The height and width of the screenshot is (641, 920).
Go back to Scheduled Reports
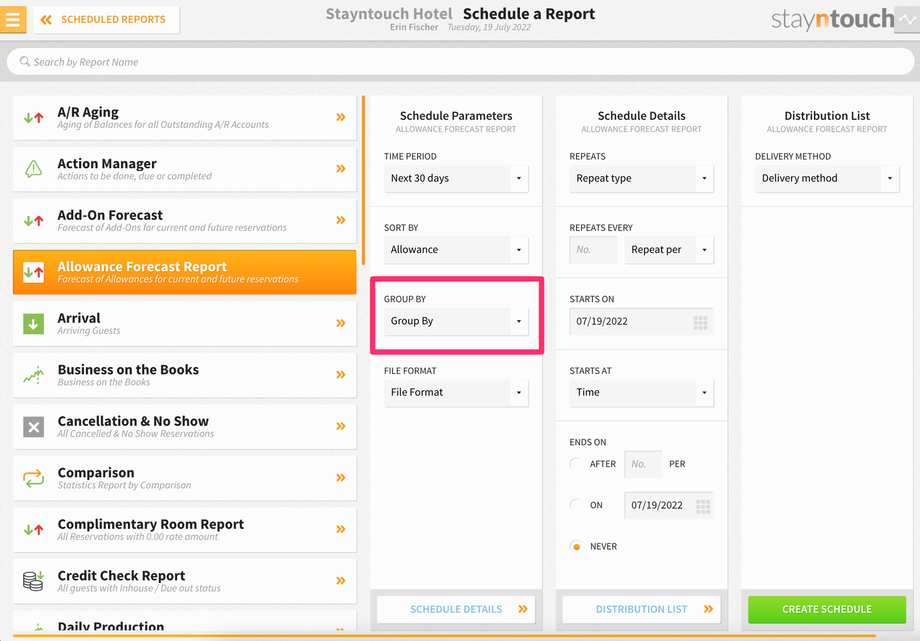pos(106,19)
